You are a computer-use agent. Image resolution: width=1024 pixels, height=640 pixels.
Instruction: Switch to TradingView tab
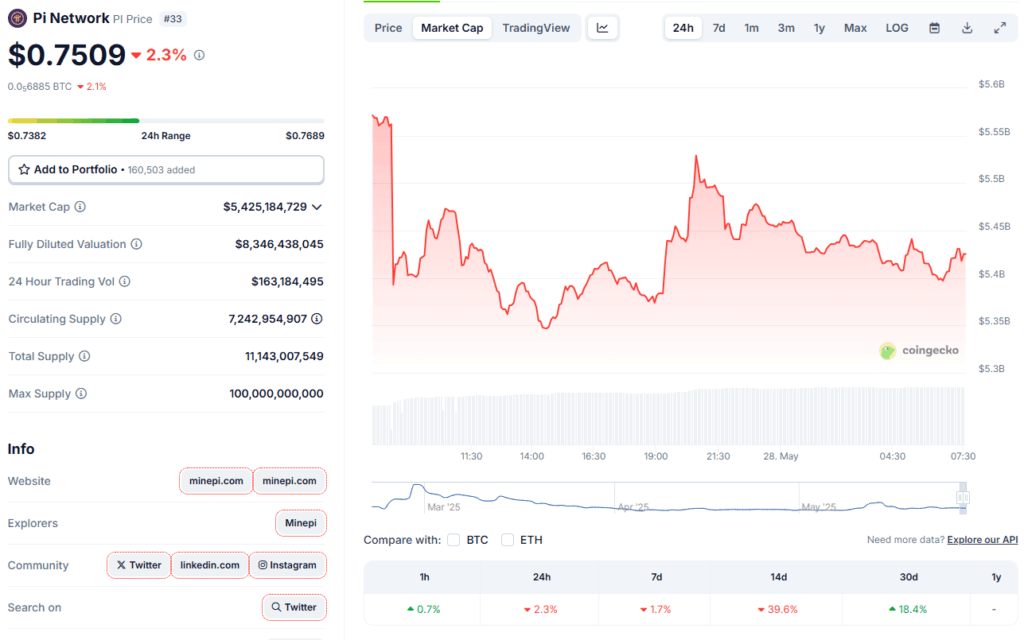click(x=536, y=28)
